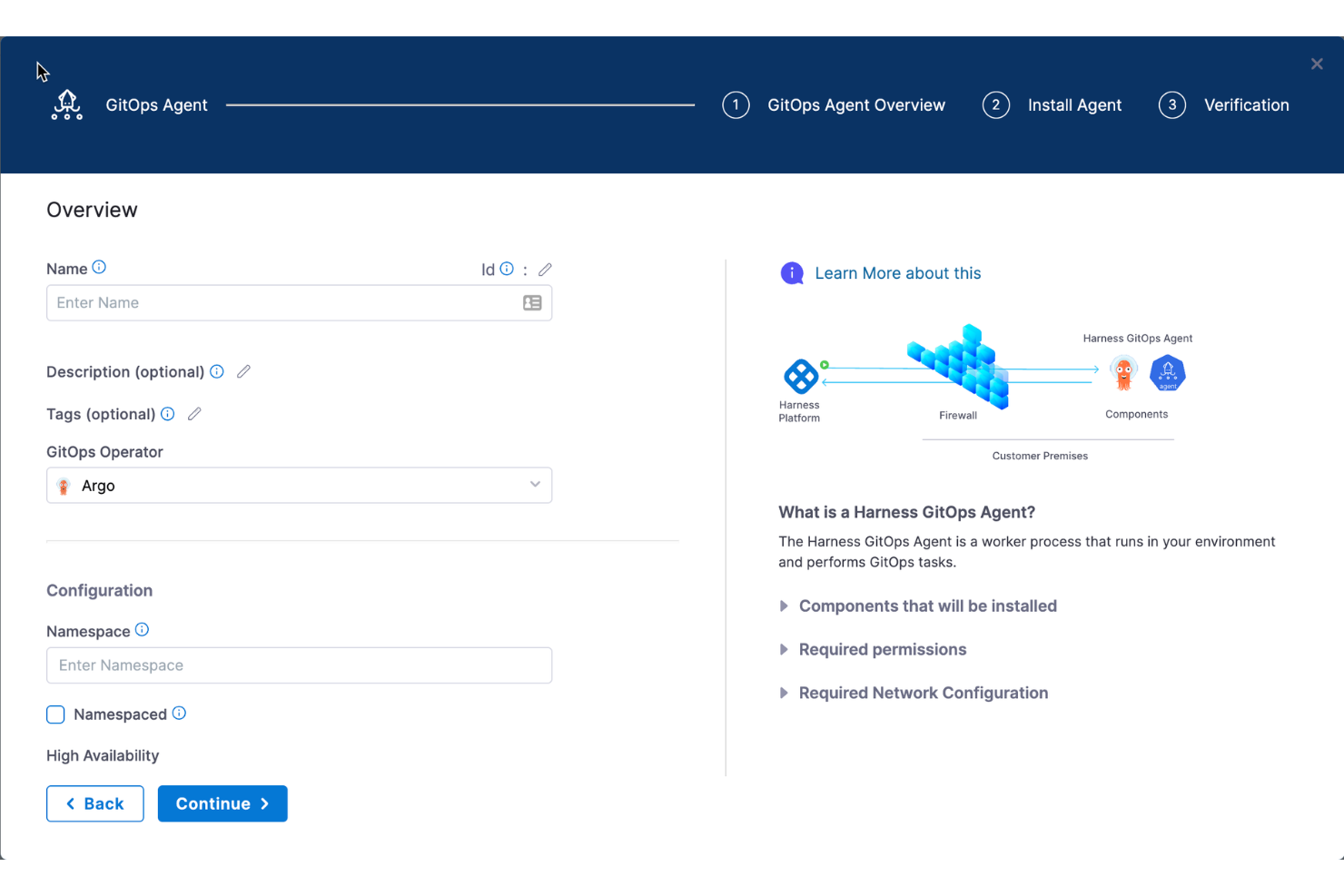Screen dimensions: 1344x896
Task: Expand Required permissions section
Action: click(x=873, y=650)
